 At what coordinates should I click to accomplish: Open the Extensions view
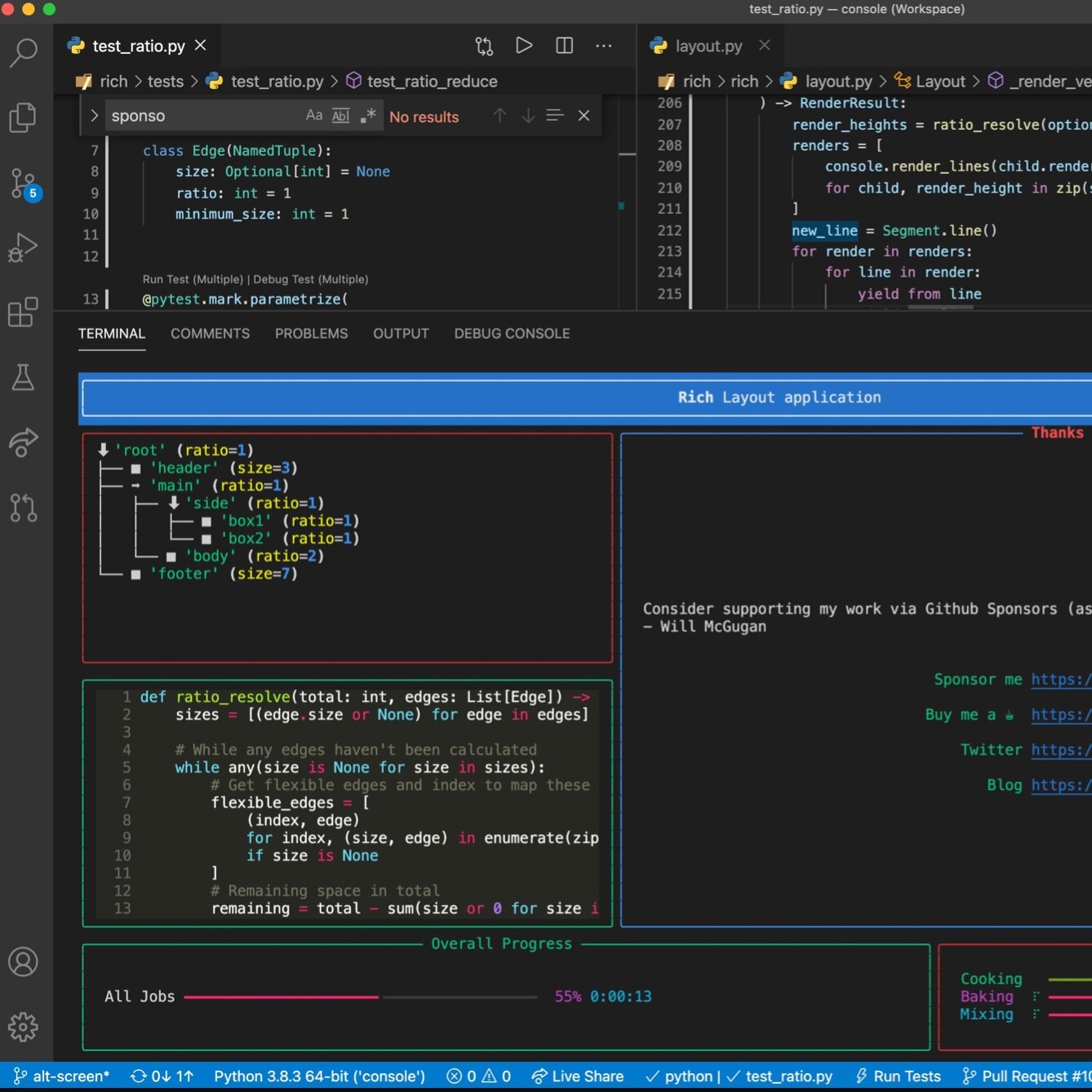click(x=24, y=312)
